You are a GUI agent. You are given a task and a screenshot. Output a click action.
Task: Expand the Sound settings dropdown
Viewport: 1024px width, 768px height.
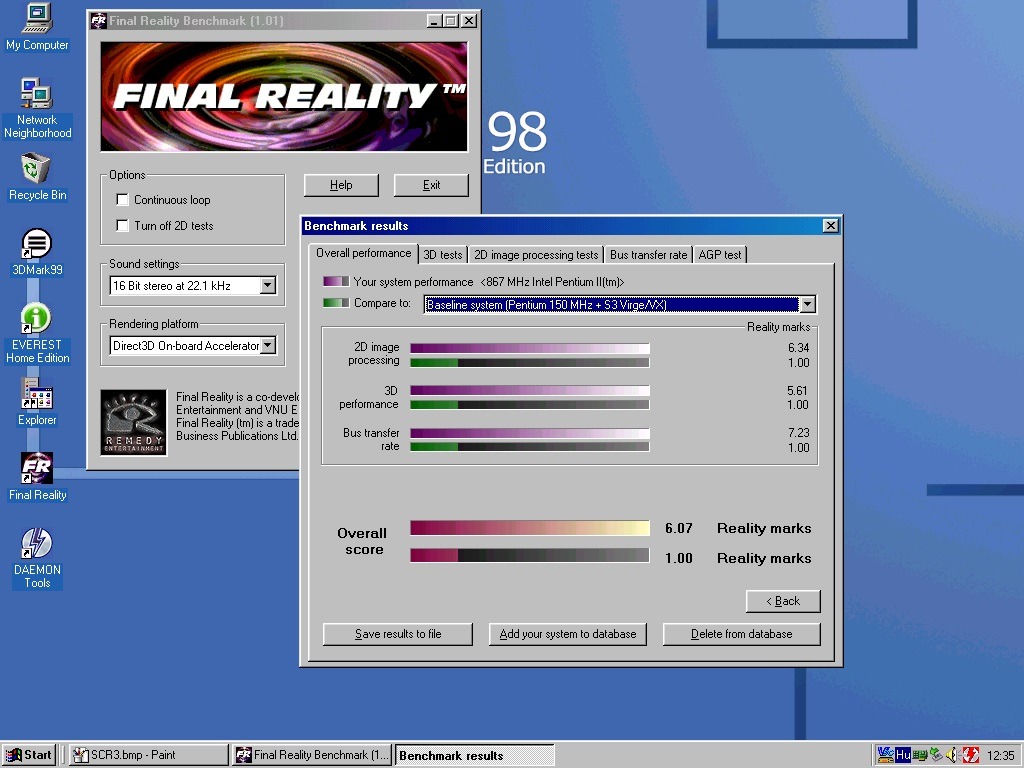coord(268,285)
